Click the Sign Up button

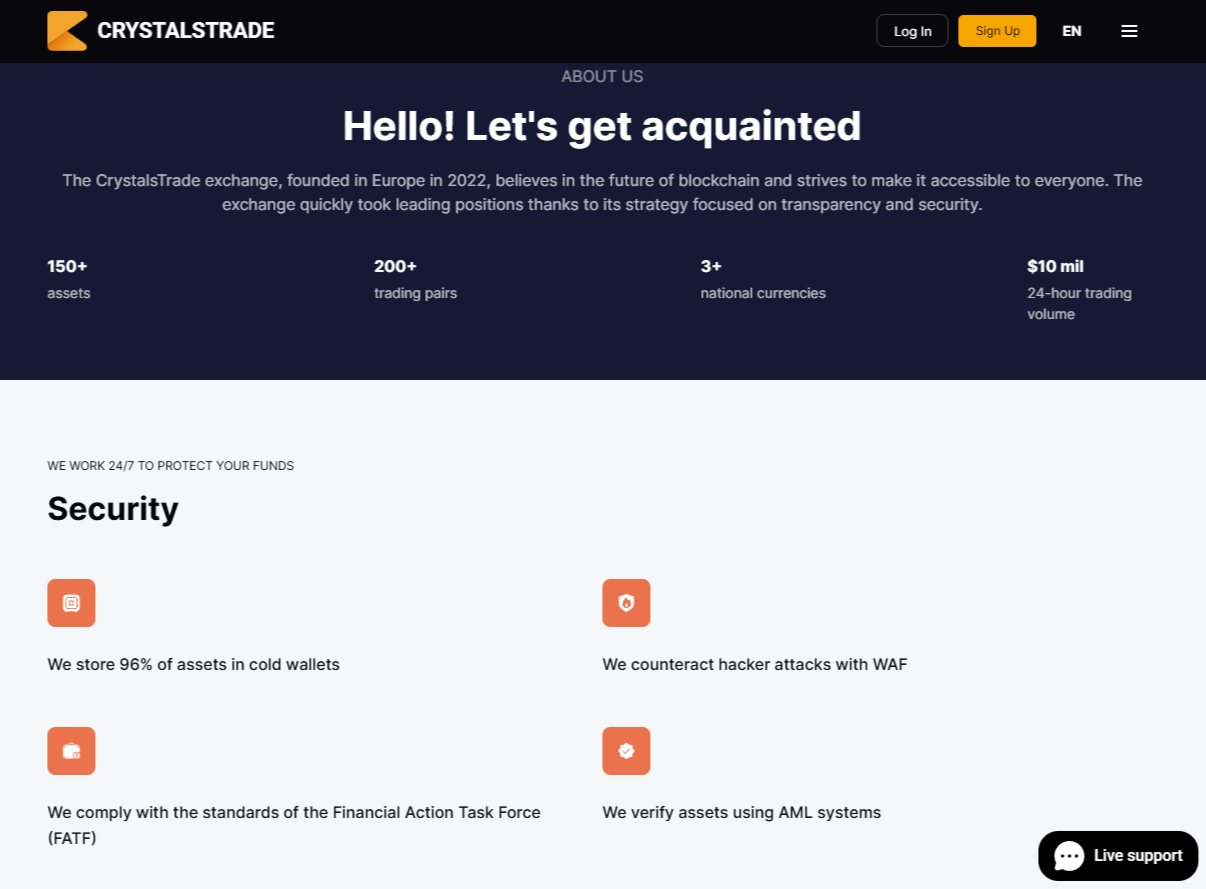[997, 31]
